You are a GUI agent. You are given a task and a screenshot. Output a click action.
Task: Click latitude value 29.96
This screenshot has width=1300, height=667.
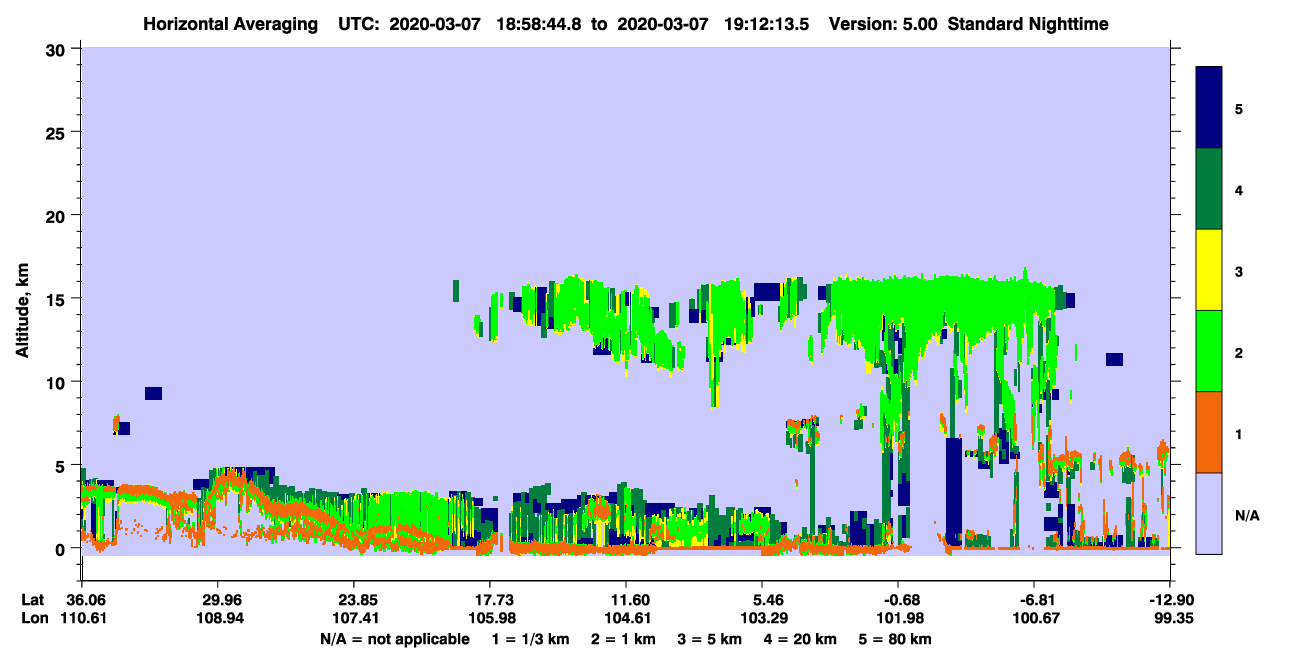[218, 600]
